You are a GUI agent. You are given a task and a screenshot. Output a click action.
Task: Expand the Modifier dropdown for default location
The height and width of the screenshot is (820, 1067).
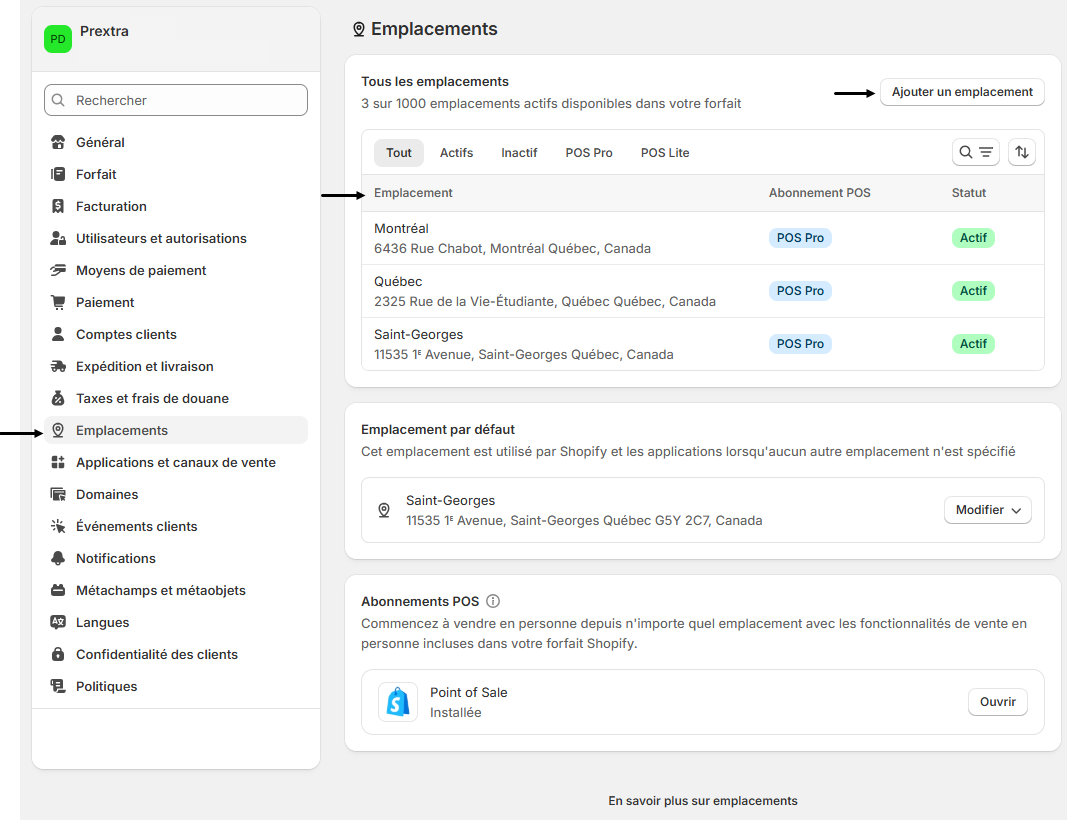tap(987, 510)
